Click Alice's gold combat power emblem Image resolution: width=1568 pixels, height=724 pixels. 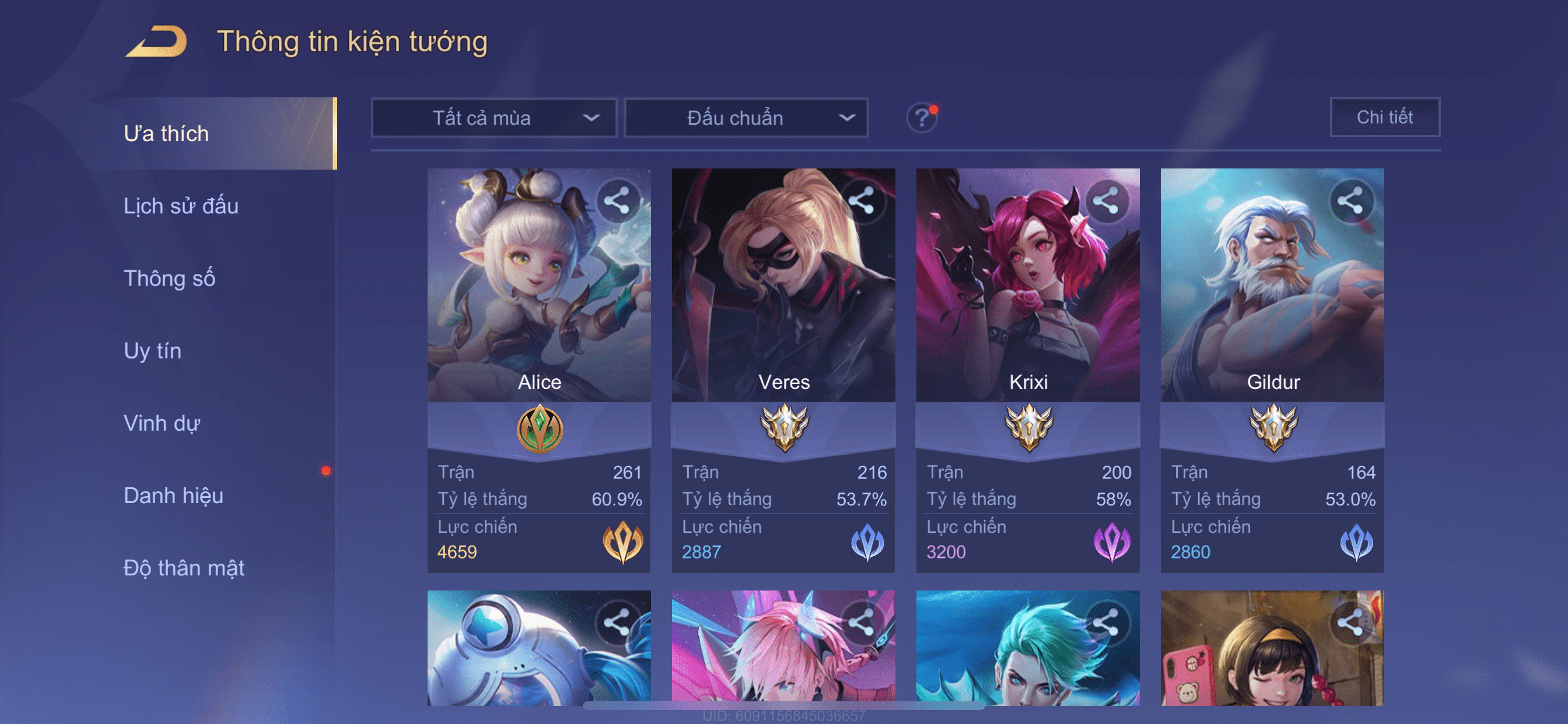tap(622, 542)
